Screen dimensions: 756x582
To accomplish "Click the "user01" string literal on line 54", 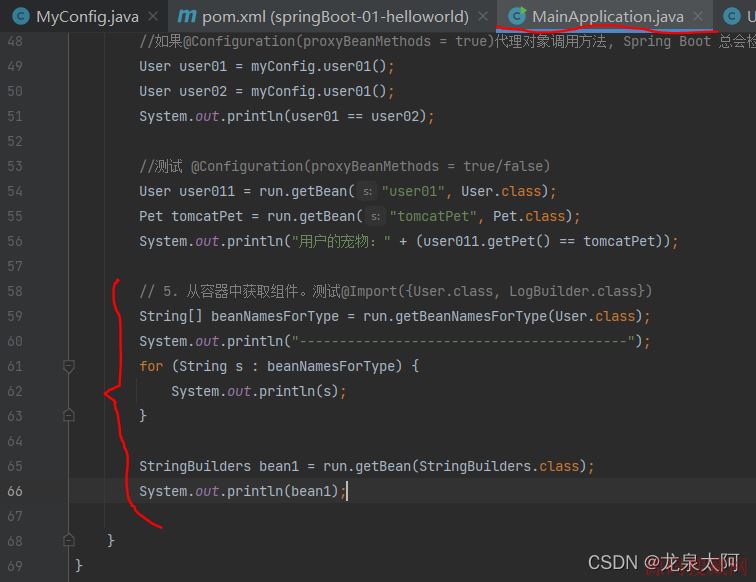I will (413, 191).
